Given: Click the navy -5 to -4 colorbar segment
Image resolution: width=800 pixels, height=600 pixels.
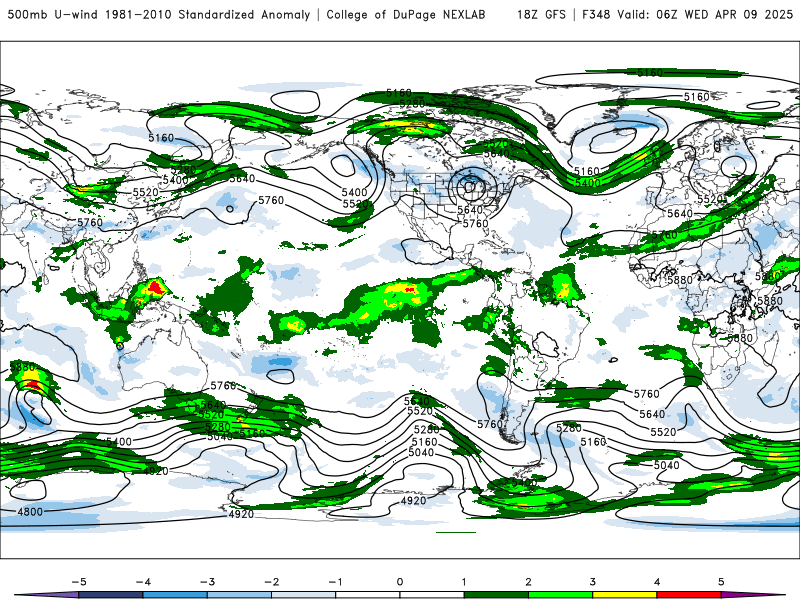Looking at the screenshot, I should click(x=111, y=595).
